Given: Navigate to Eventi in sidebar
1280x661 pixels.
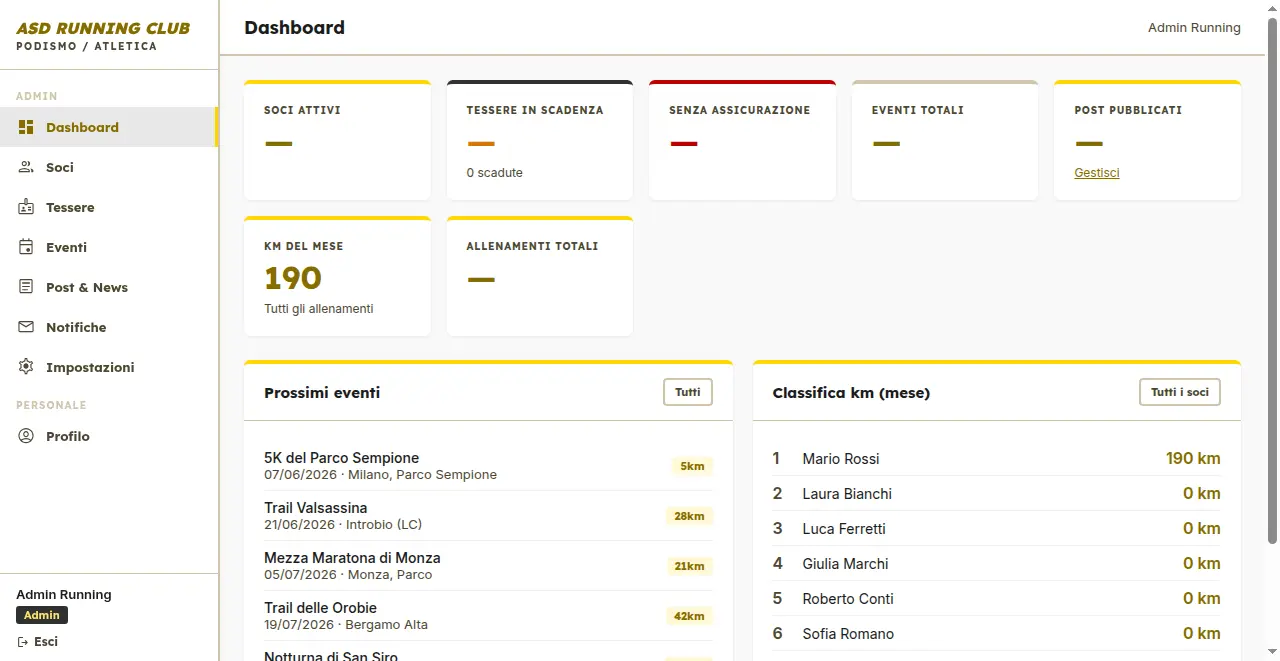Looking at the screenshot, I should (109, 247).
